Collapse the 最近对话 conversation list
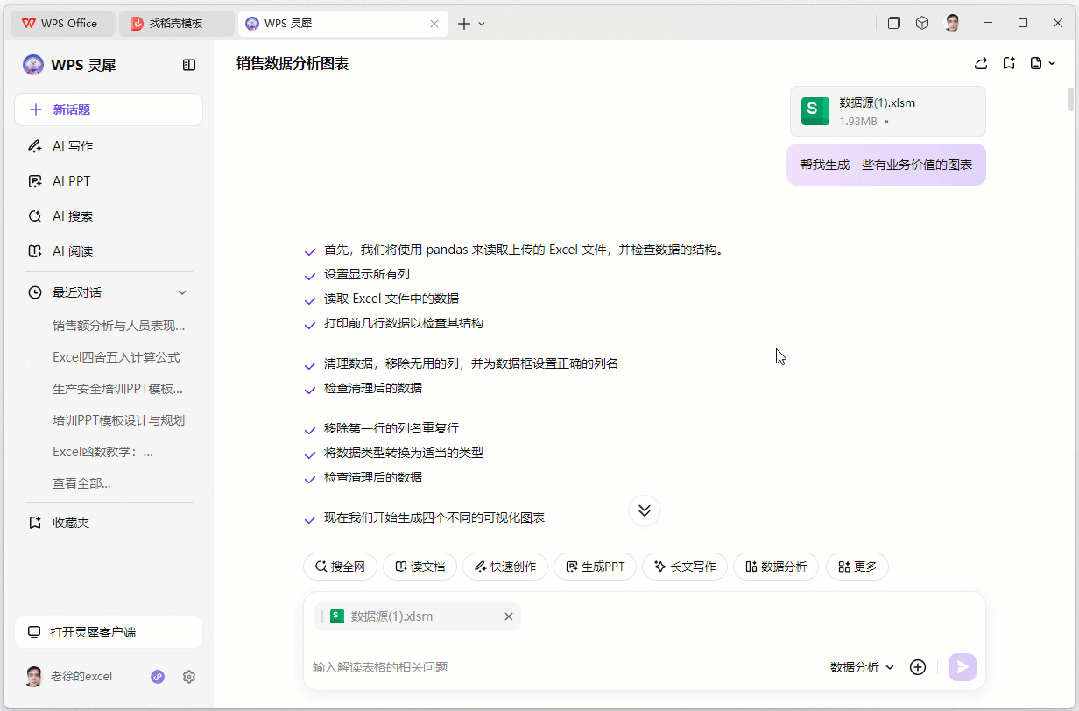 point(181,292)
